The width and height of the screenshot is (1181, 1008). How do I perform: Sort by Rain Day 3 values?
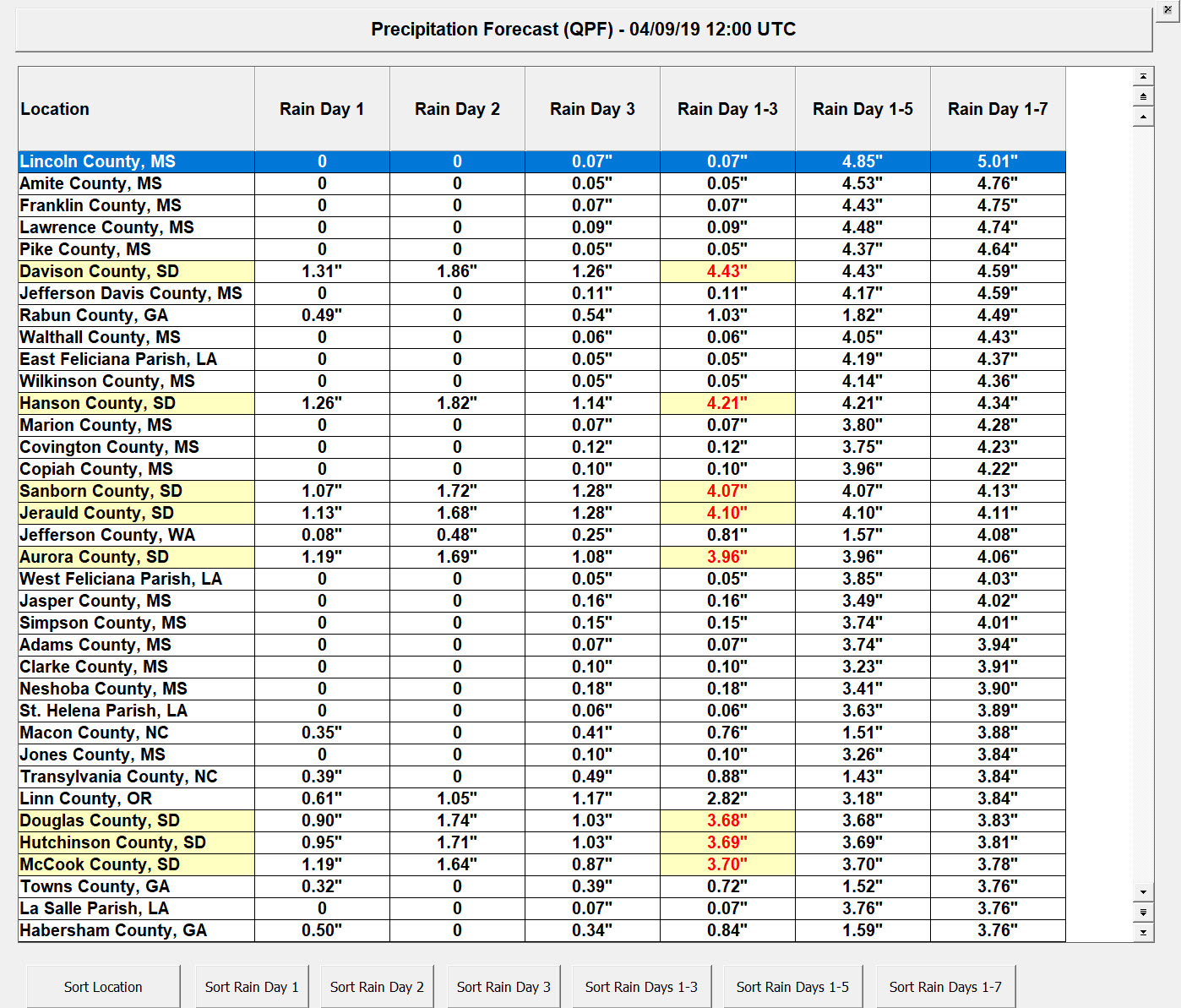point(503,987)
